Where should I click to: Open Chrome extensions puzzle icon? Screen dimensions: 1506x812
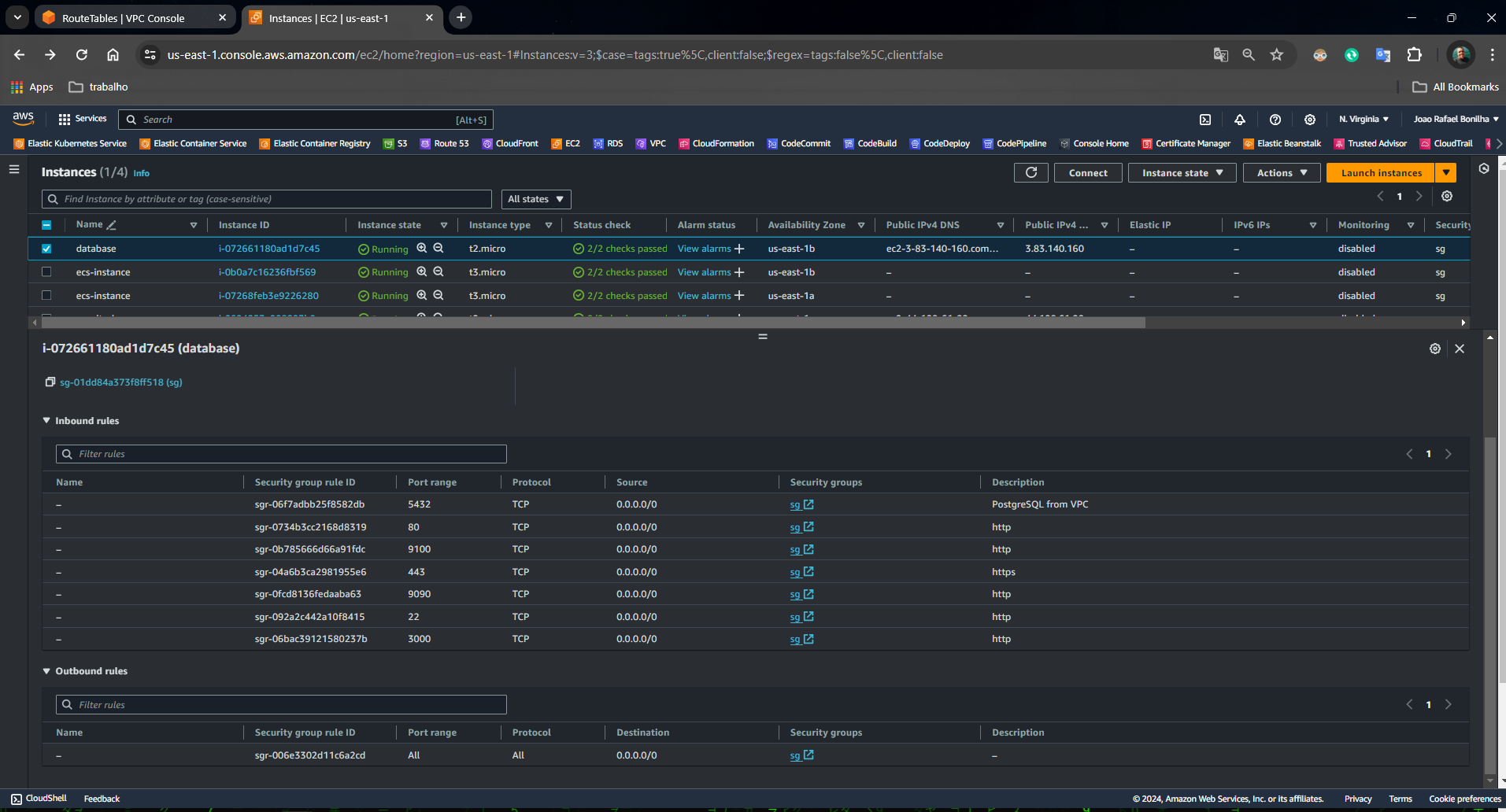(1415, 55)
